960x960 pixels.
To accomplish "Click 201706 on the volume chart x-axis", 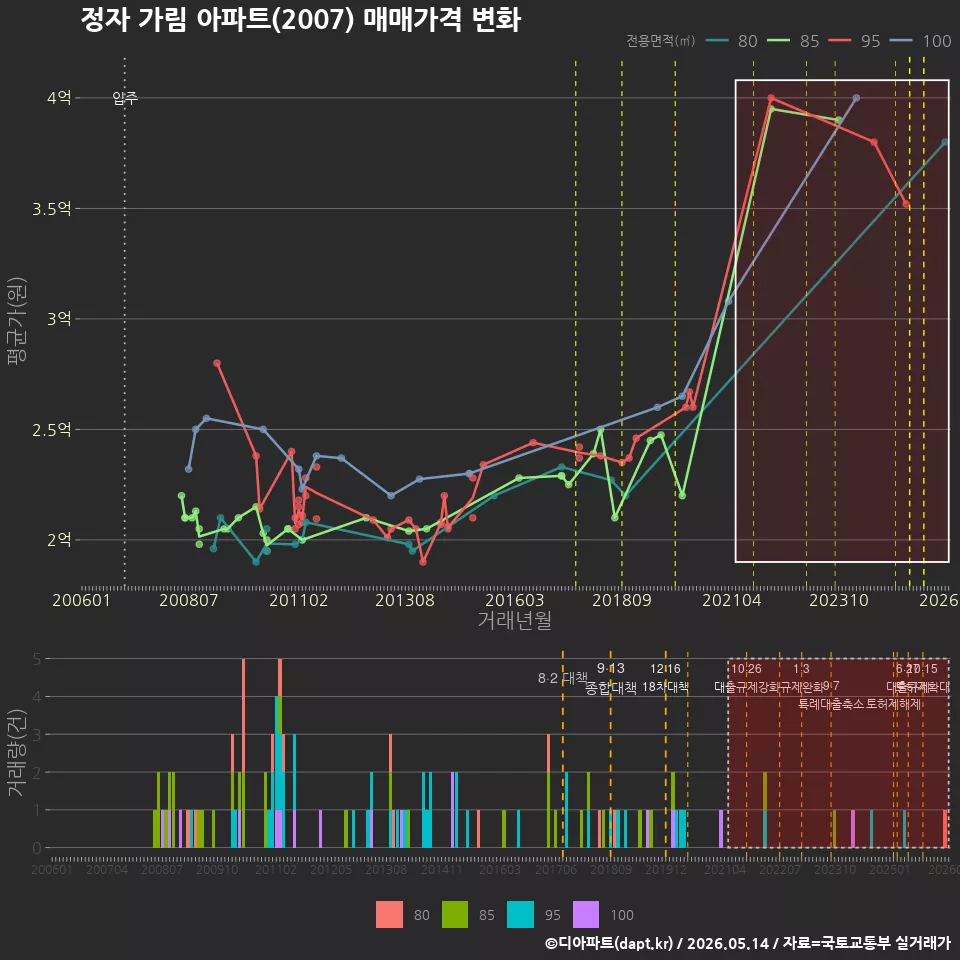I will (x=556, y=869).
